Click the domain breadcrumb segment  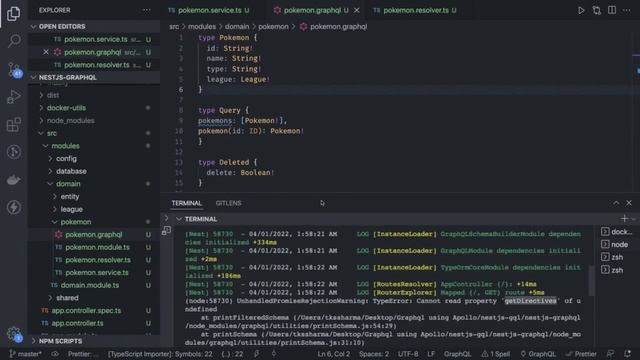237,27
